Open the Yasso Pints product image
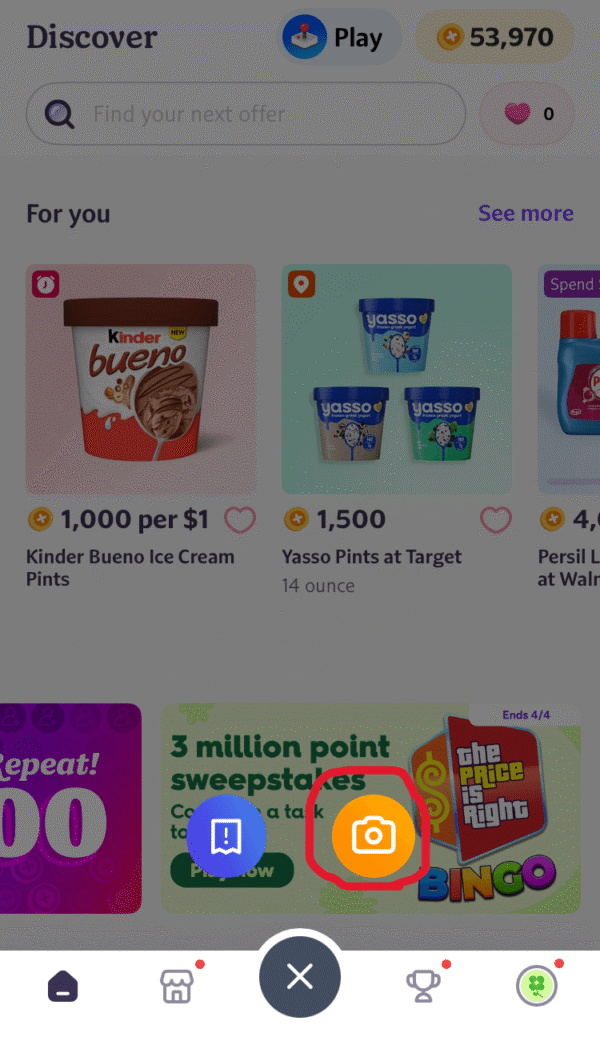The height and width of the screenshot is (1037, 600). point(397,379)
